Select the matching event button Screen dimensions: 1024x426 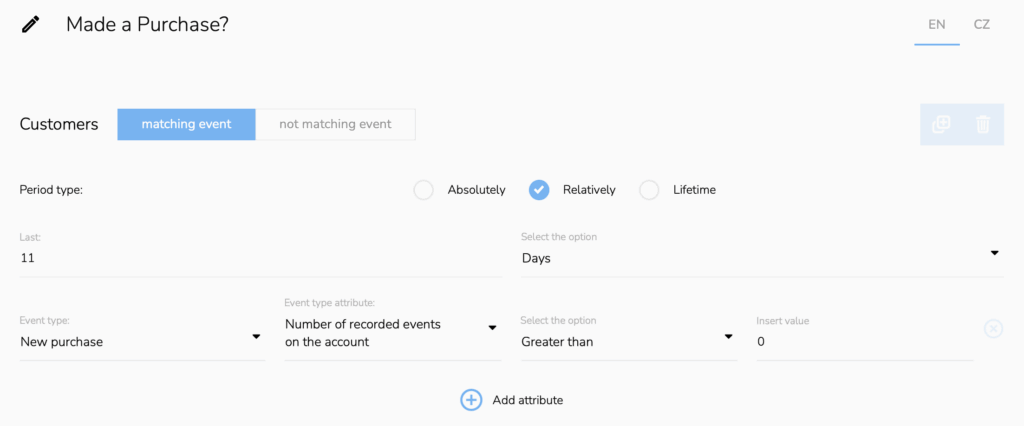[x=186, y=124]
